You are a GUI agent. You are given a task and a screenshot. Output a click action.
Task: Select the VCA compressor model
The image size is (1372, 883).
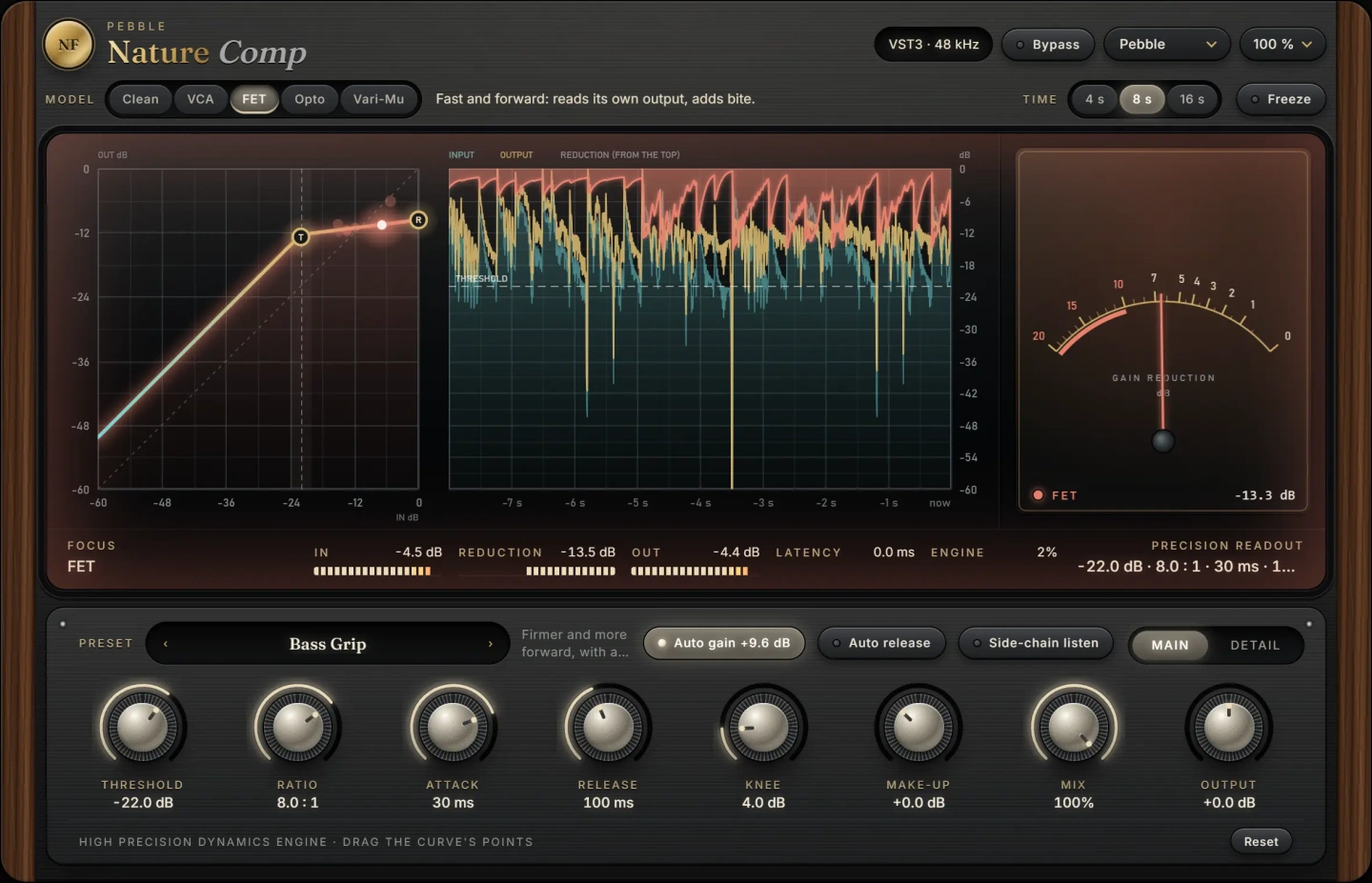pos(200,99)
